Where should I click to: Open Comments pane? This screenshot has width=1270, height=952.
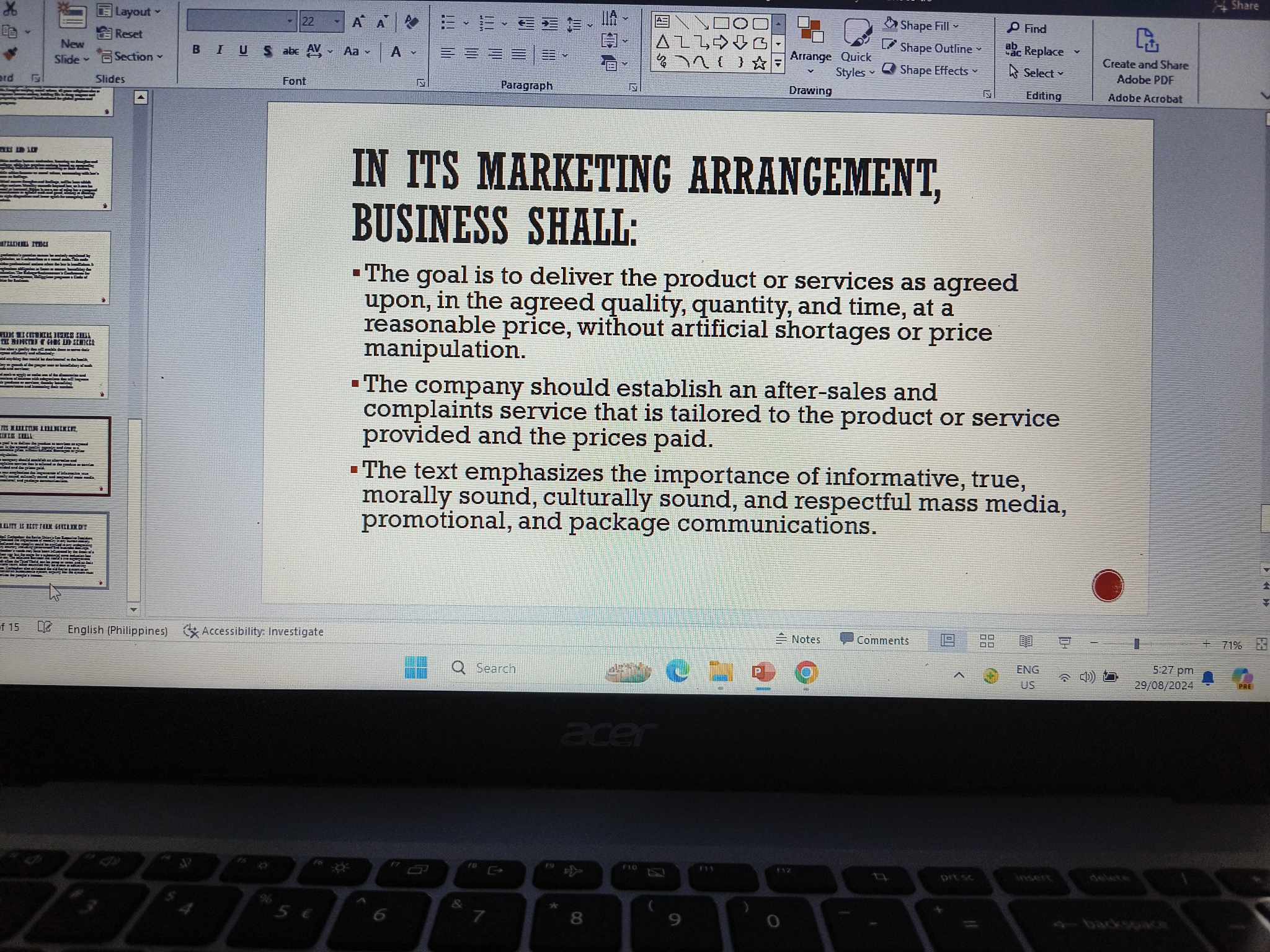[874, 640]
